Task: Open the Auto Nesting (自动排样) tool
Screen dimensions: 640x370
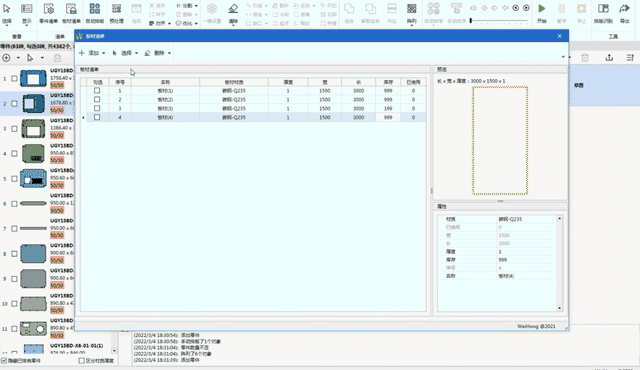Action: coord(95,9)
